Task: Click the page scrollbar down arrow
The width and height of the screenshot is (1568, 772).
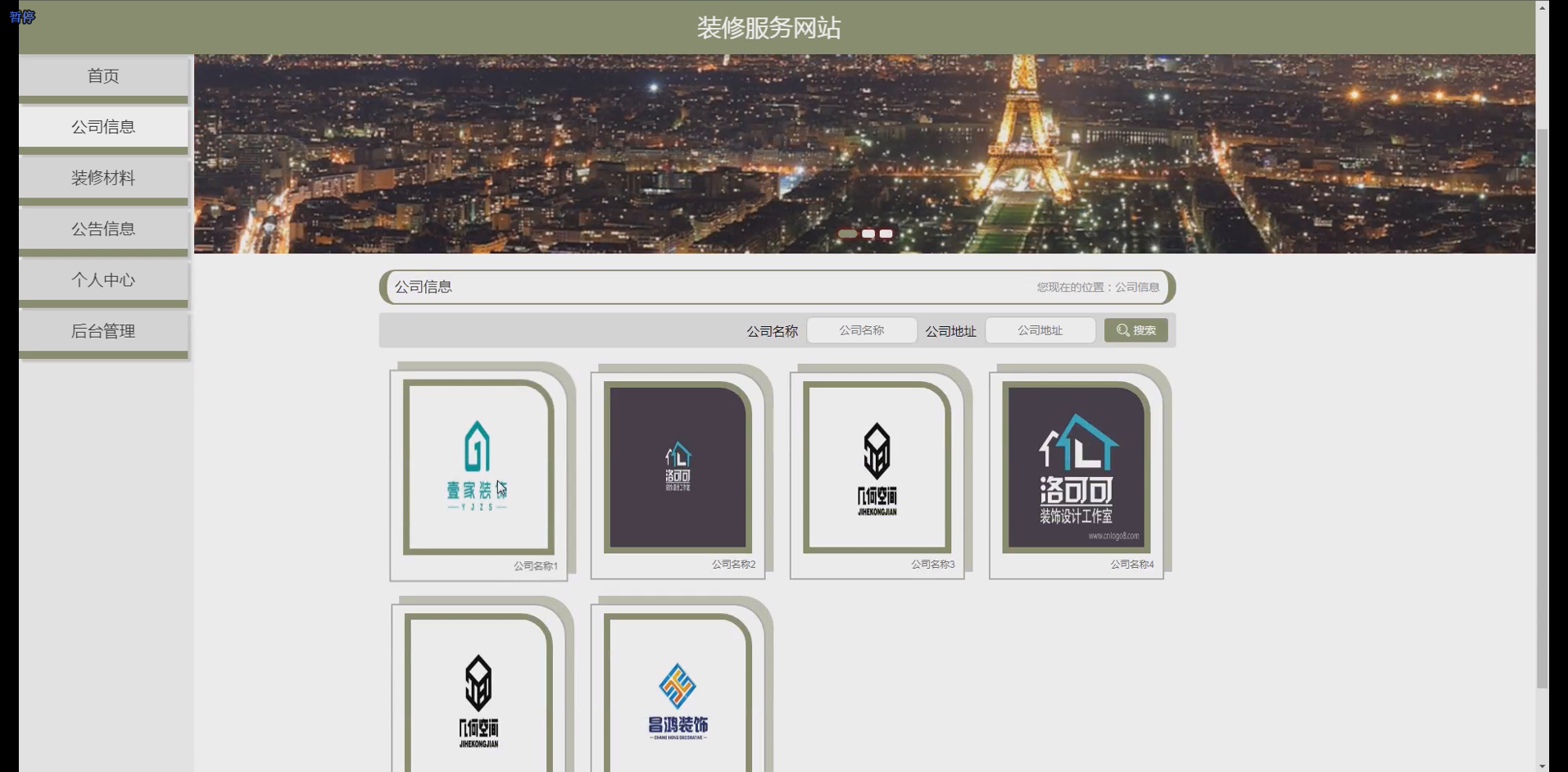Action: [1543, 765]
